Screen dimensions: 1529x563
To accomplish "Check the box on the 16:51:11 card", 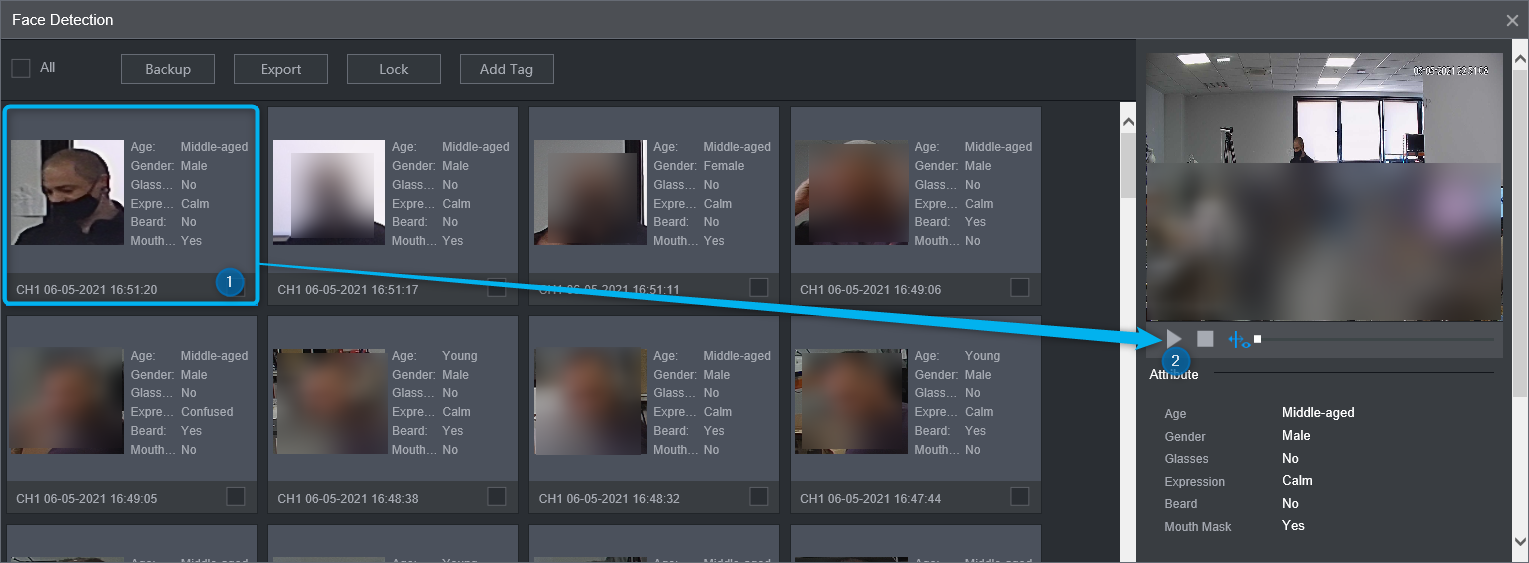I will coord(759,288).
